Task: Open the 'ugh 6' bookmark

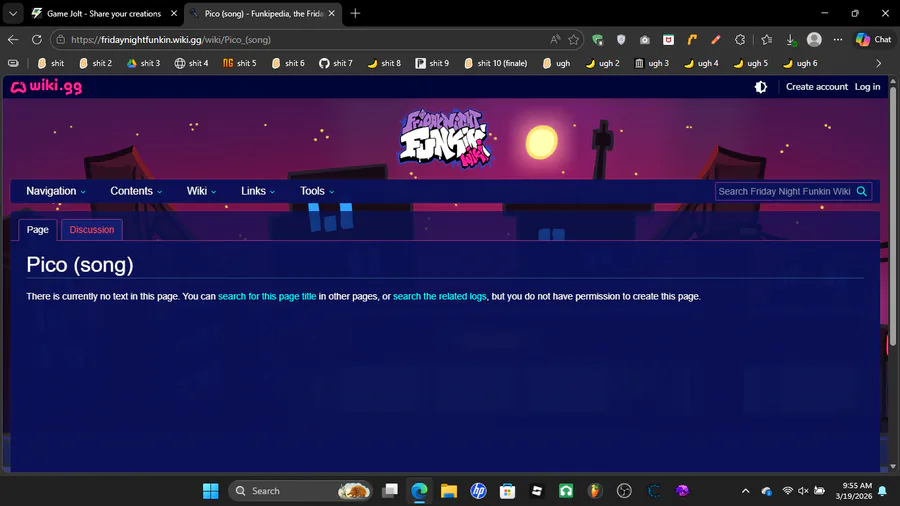Action: coord(800,63)
